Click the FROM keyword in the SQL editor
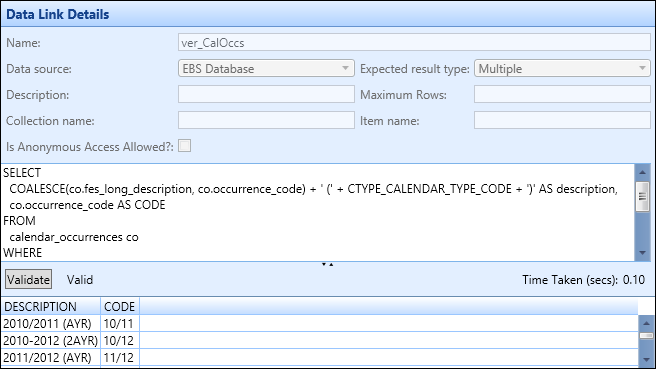 [x=19, y=220]
